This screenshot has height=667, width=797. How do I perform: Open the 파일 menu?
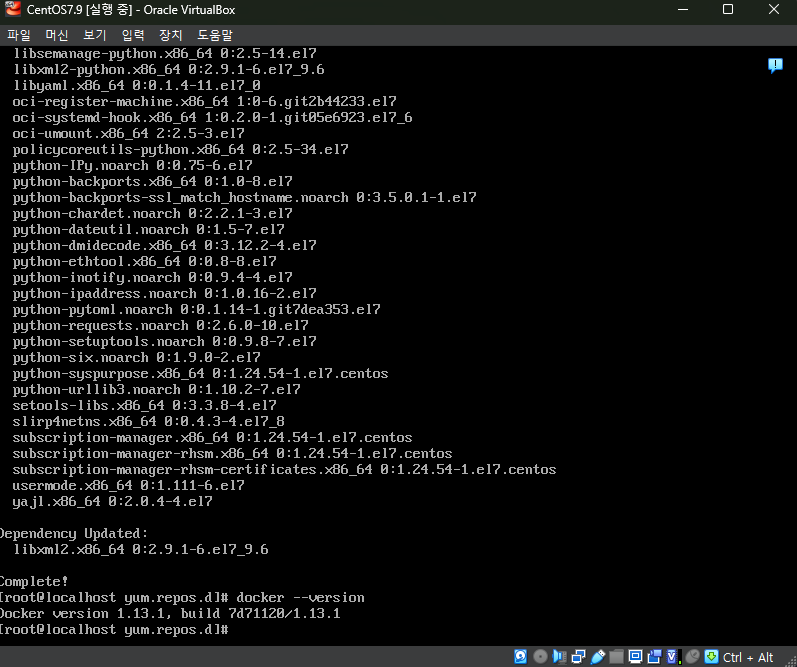pos(19,35)
